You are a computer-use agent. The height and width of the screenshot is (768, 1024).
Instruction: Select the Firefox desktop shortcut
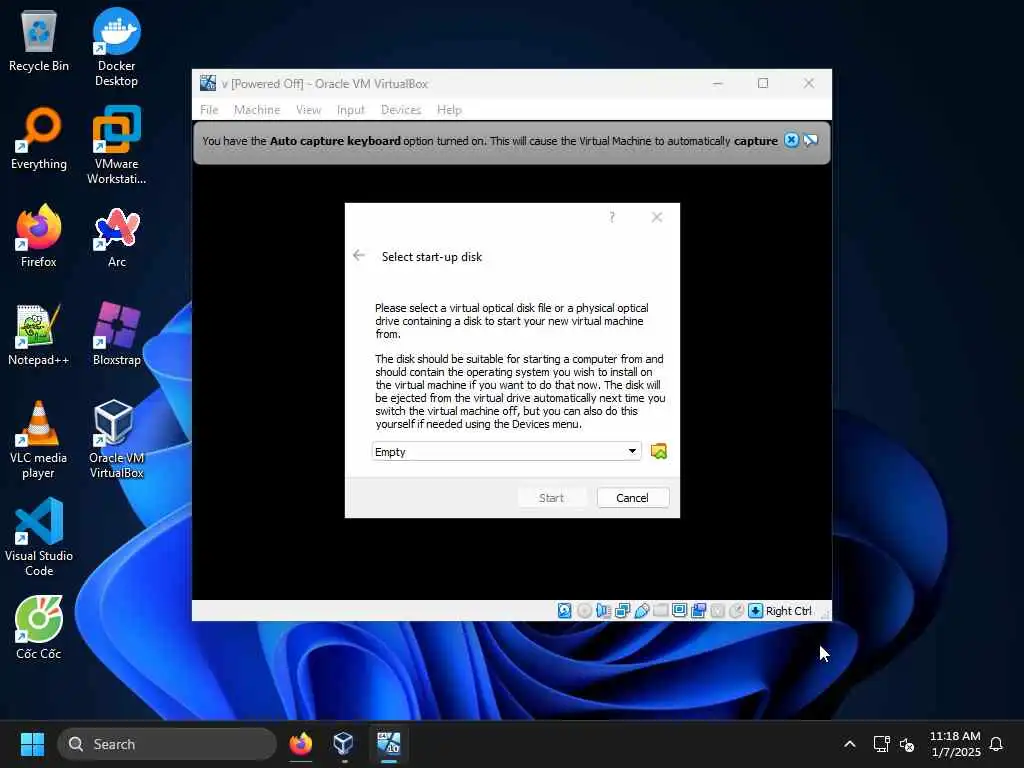coord(39,236)
